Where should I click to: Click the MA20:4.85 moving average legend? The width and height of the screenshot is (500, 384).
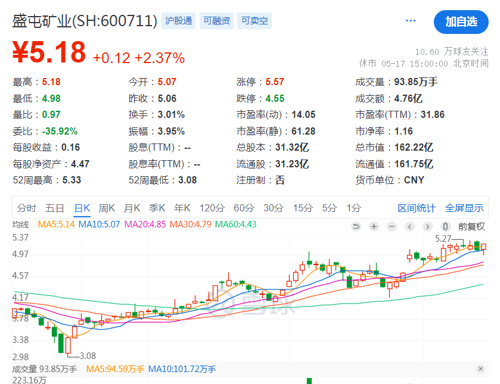click(145, 224)
